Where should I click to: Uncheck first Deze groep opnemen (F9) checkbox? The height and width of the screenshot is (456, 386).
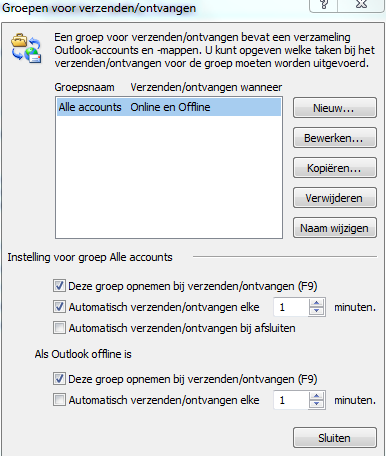tap(59, 286)
